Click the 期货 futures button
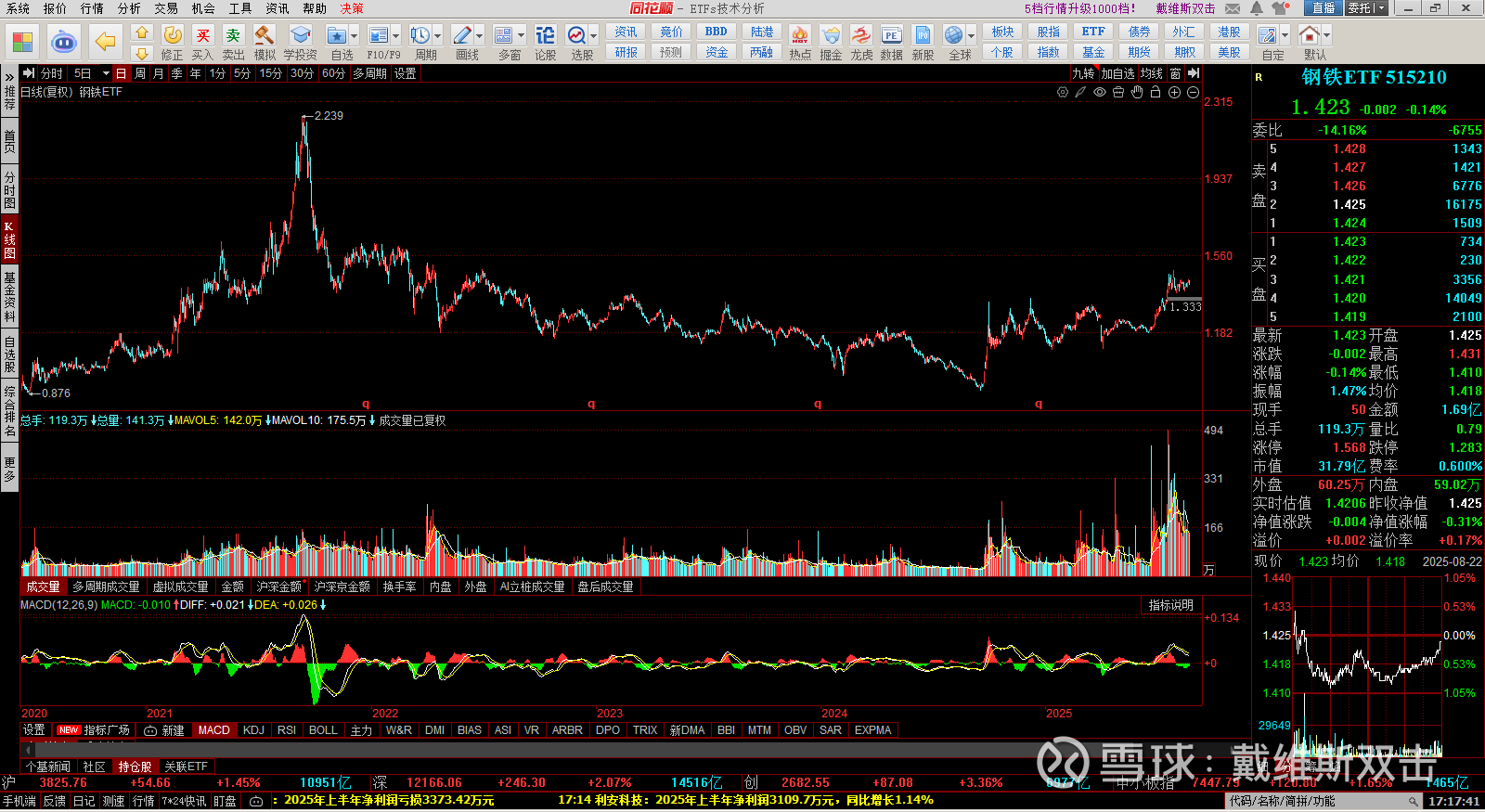The height and width of the screenshot is (812, 1485). click(x=1139, y=52)
